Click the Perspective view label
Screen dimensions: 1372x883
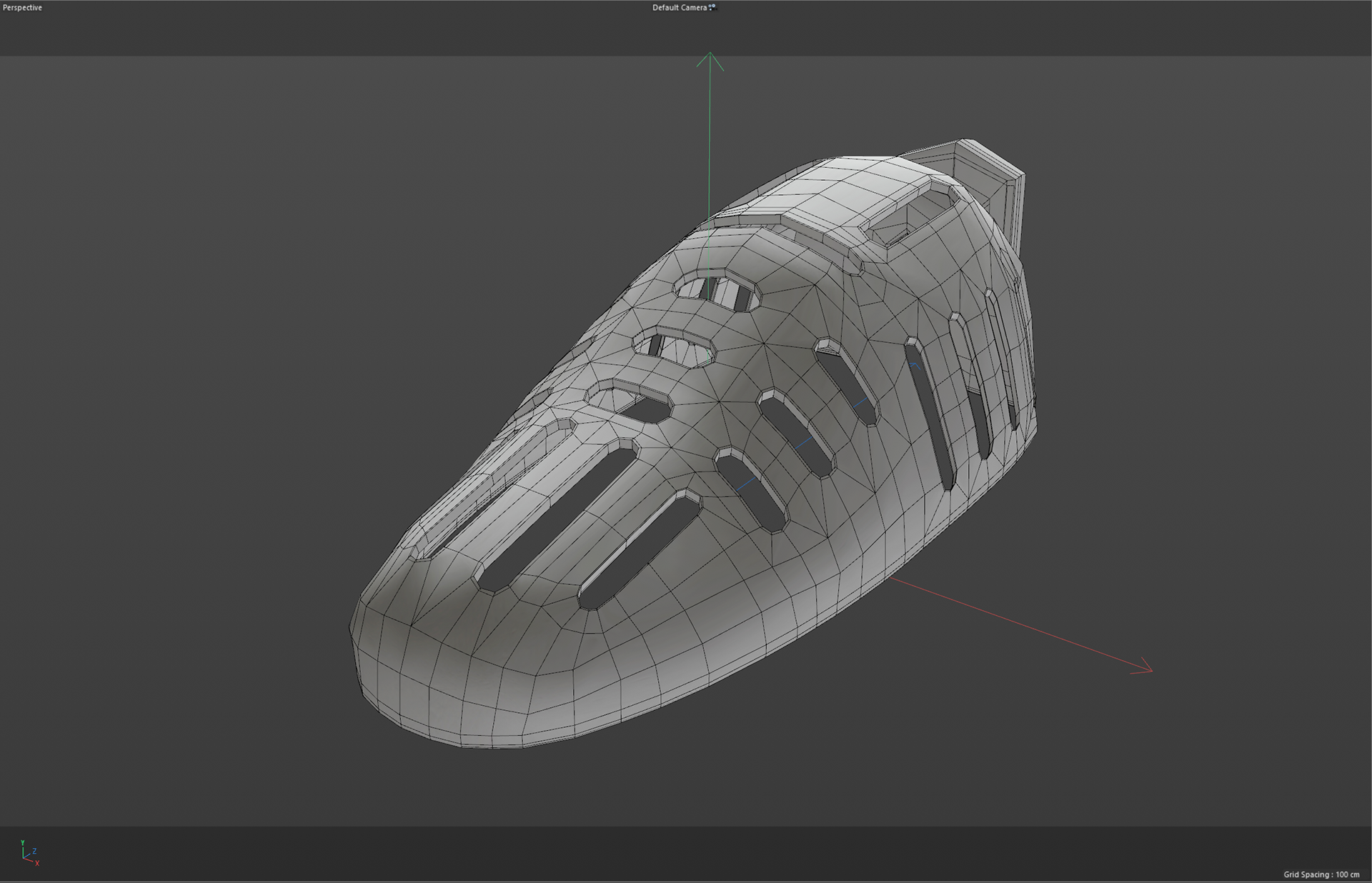[x=23, y=8]
